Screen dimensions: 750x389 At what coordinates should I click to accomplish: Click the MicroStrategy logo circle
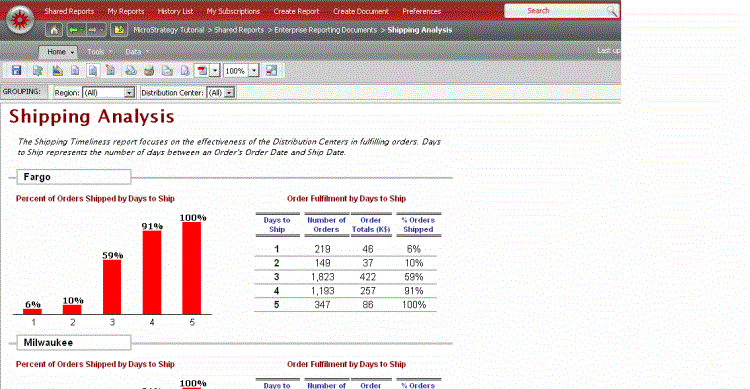click(20, 20)
